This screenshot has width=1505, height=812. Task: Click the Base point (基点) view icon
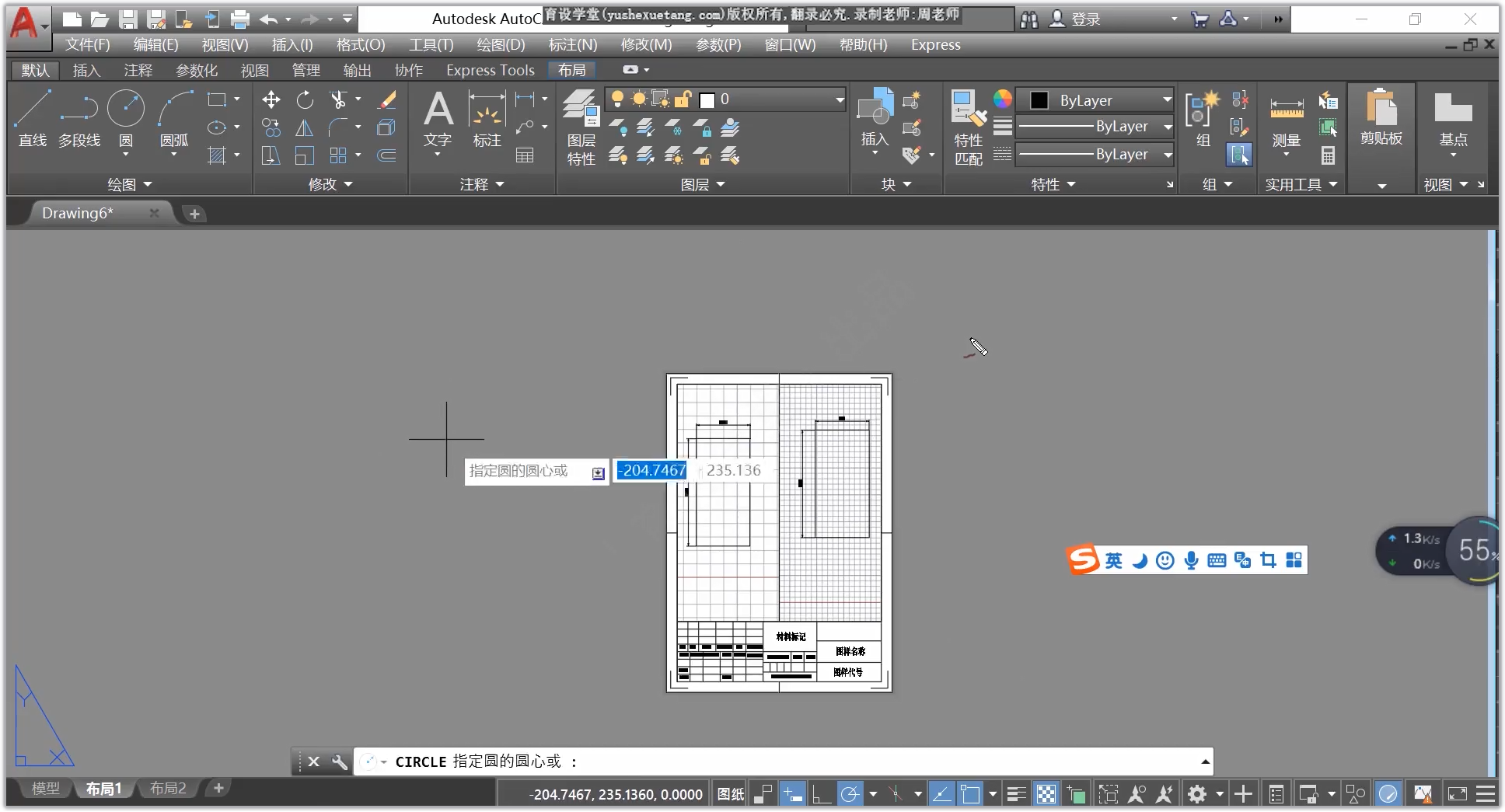[1453, 118]
